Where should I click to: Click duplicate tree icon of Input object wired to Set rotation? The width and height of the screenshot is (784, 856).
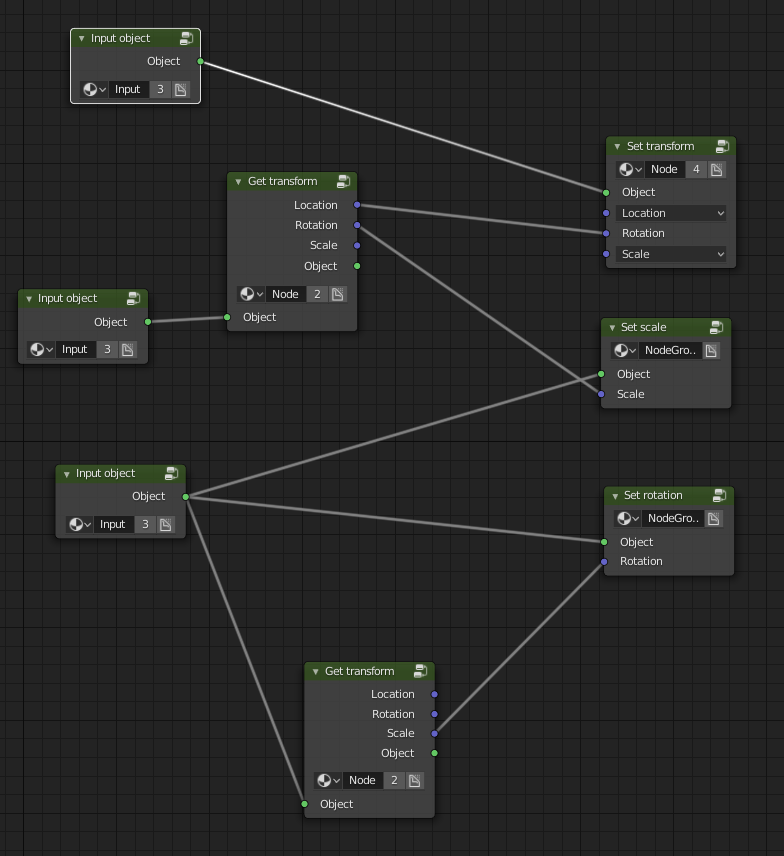point(165,525)
